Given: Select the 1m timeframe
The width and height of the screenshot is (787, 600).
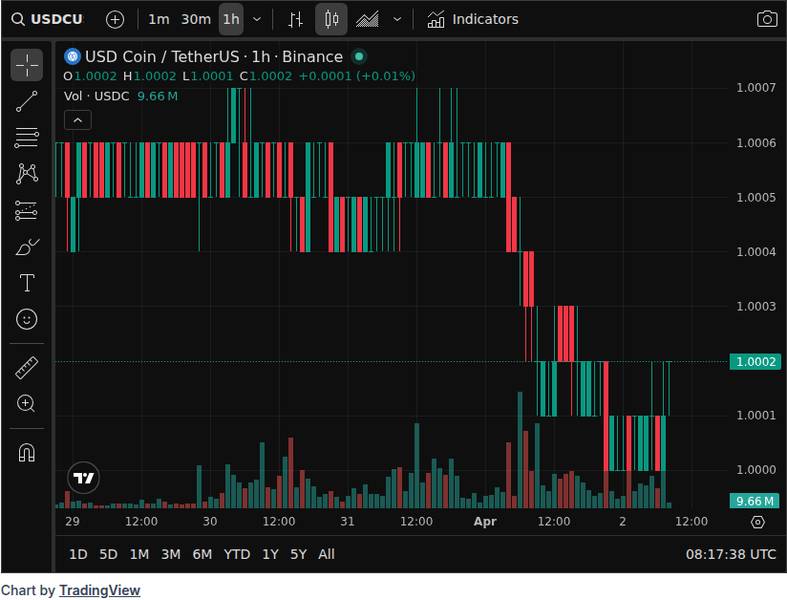Looking at the screenshot, I should point(159,20).
